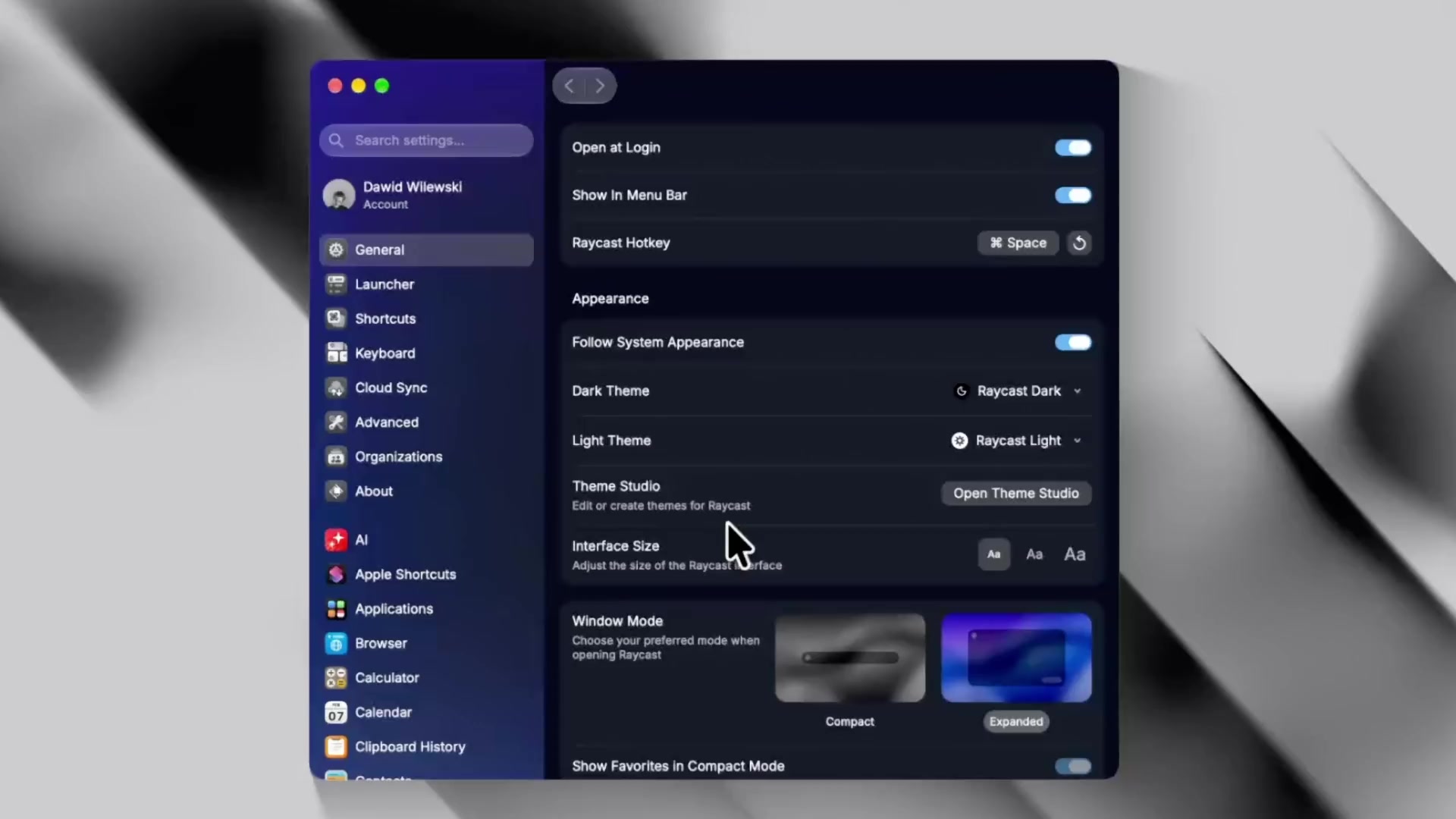Disable Show in Menu Bar switch
Image resolution: width=1456 pixels, height=819 pixels.
pyautogui.click(x=1073, y=196)
